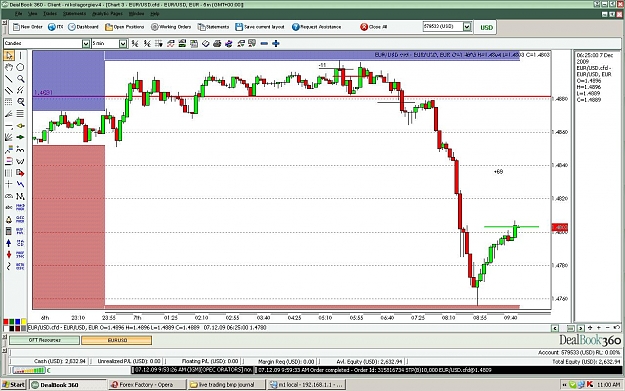Click the Close All button

374,27
